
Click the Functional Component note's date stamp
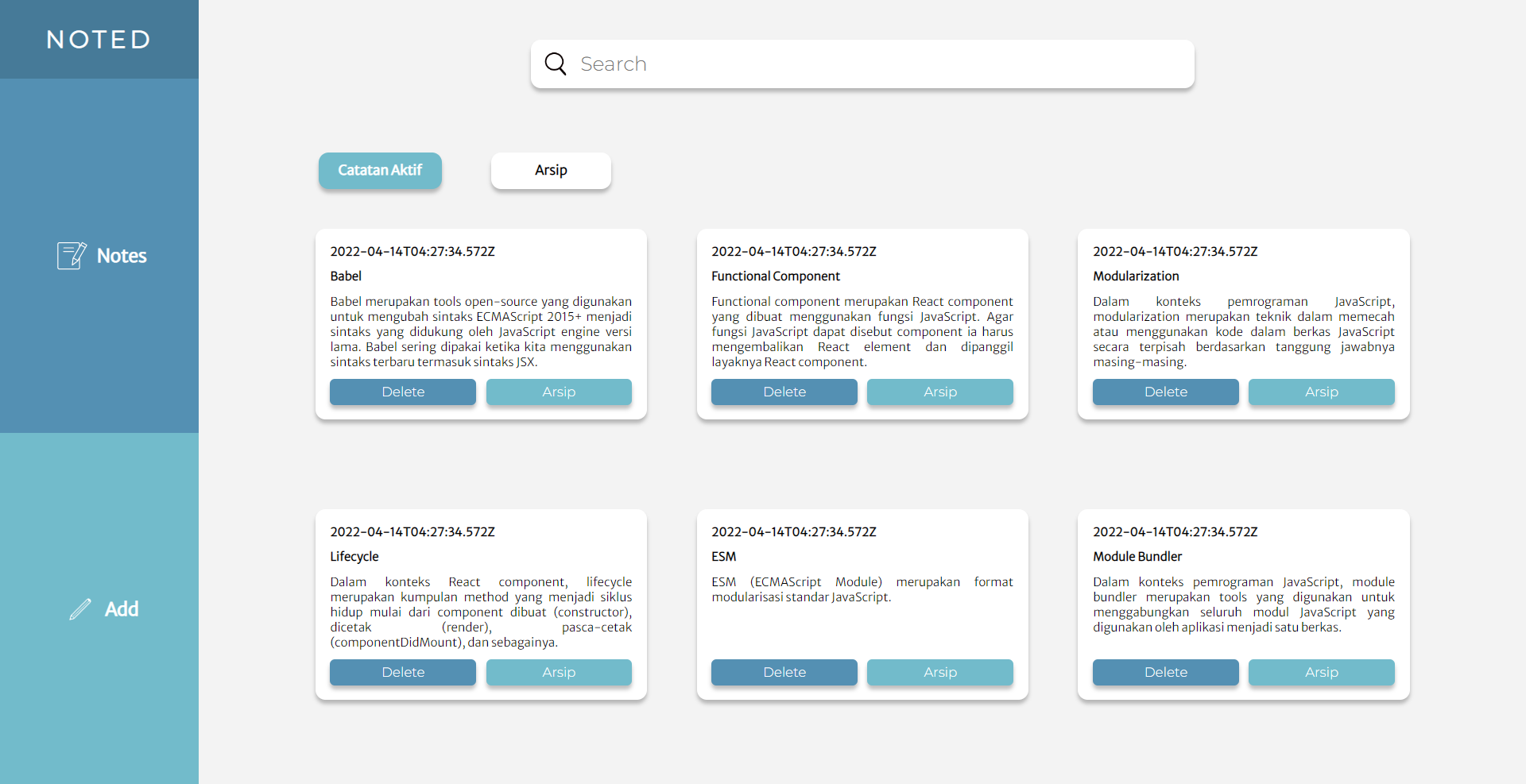point(794,251)
